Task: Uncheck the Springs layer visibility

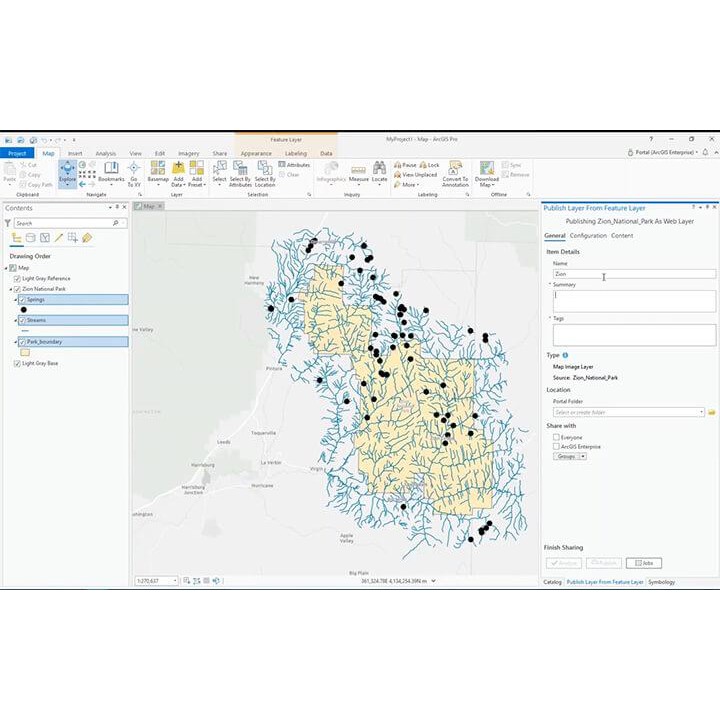Action: click(22, 299)
